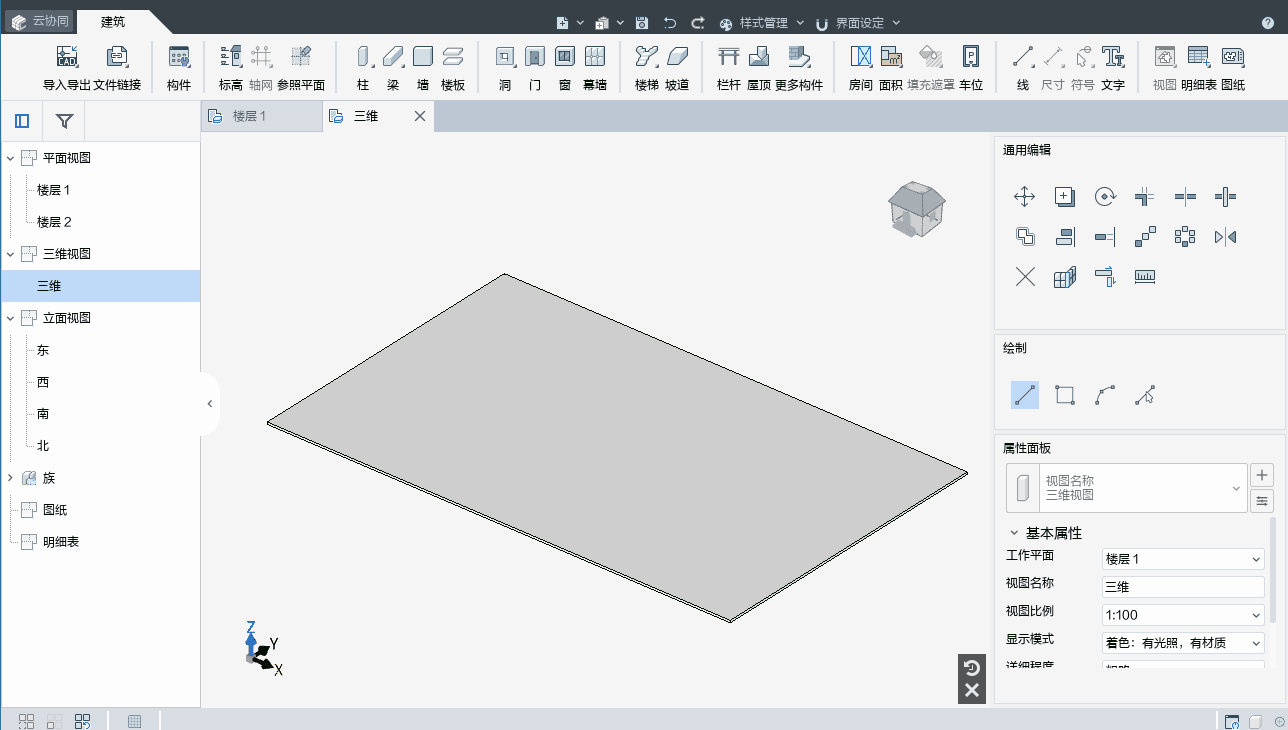Image resolution: width=1288 pixels, height=730 pixels.
Task: Open the 云协同 tab
Action: 42,21
